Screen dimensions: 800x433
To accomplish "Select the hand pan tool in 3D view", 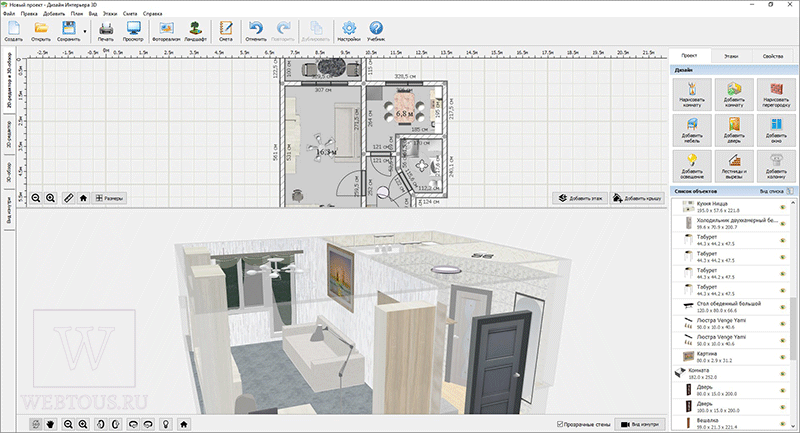I will (51, 424).
